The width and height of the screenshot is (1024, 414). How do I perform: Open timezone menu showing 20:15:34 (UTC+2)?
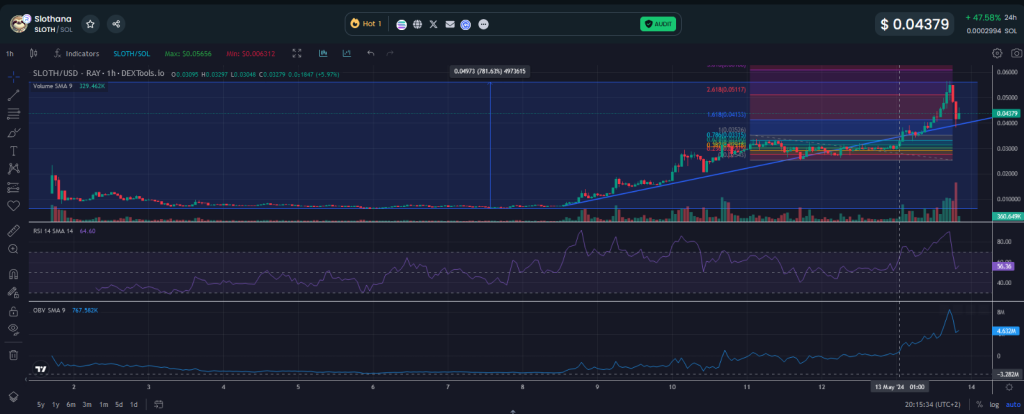coord(933,405)
